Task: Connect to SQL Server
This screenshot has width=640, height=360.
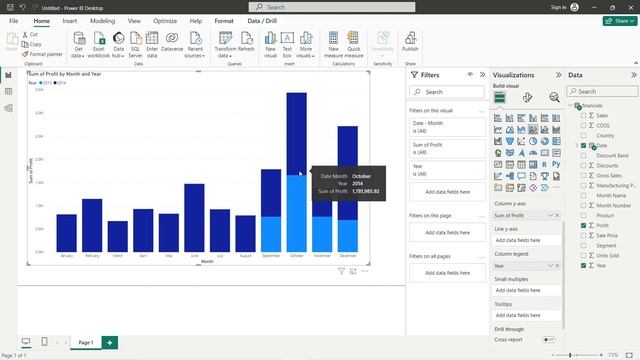Action: pyautogui.click(x=135, y=44)
